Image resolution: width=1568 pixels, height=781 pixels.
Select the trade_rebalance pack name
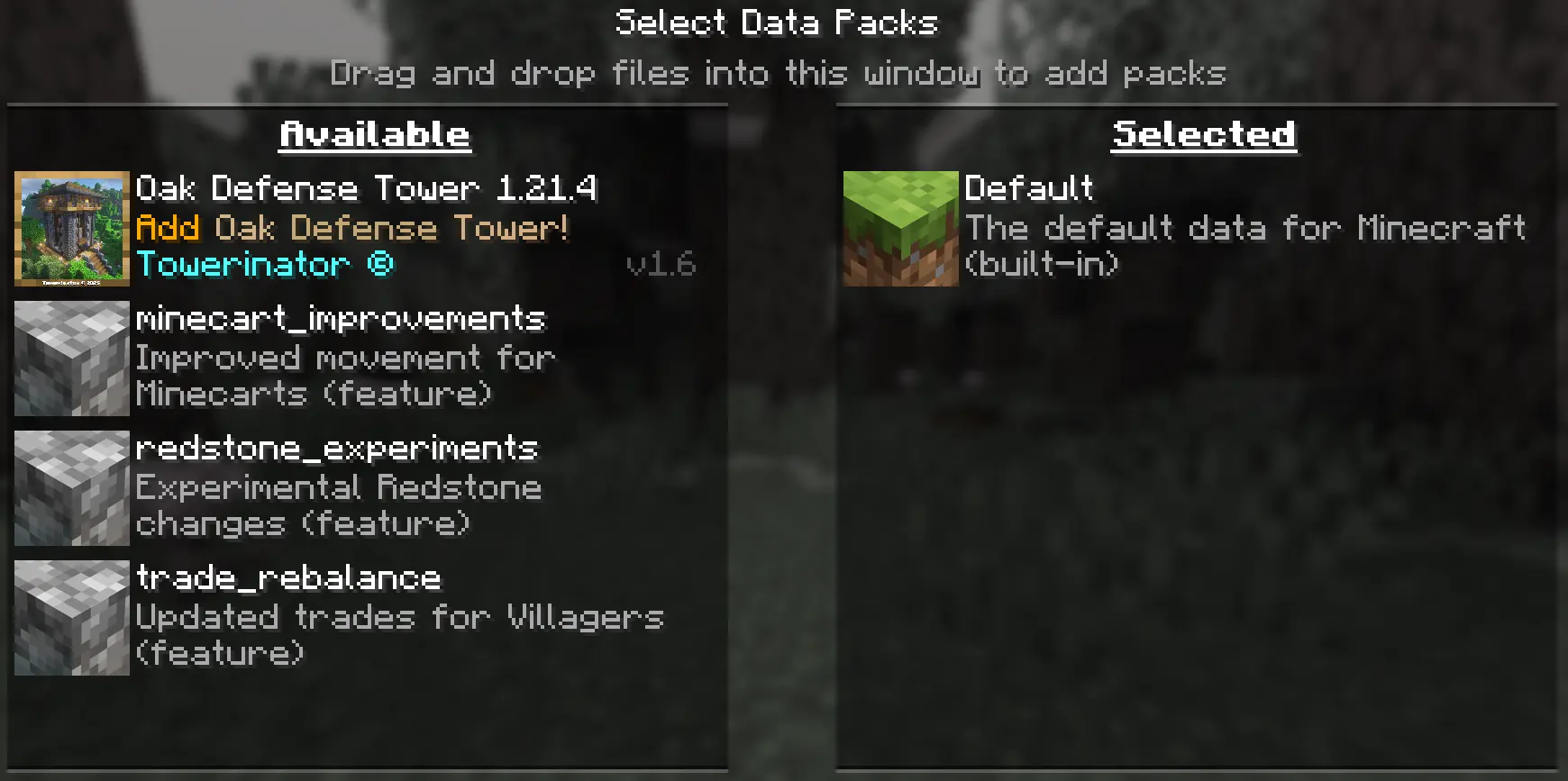tap(288, 578)
